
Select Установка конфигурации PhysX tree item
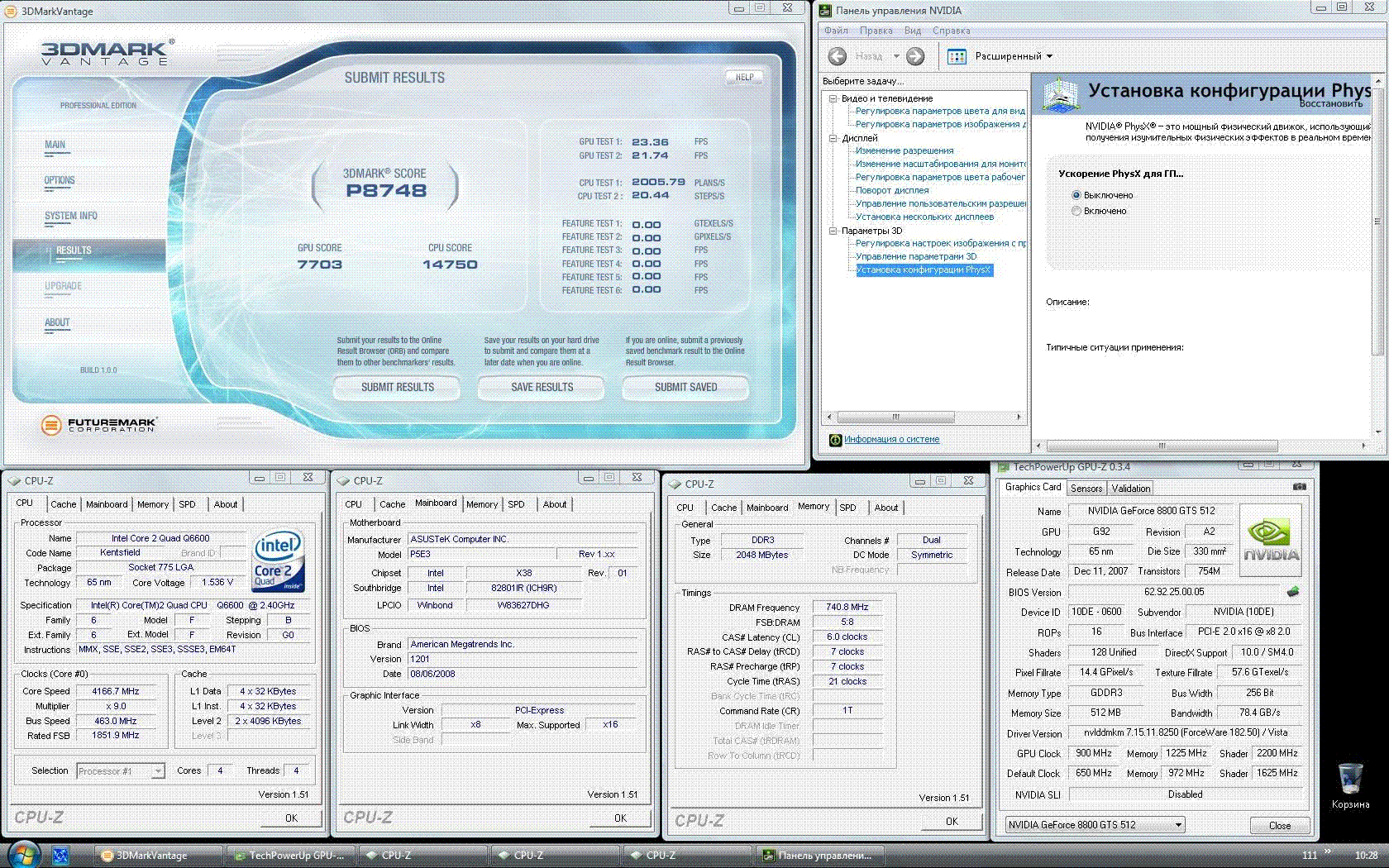[923, 269]
